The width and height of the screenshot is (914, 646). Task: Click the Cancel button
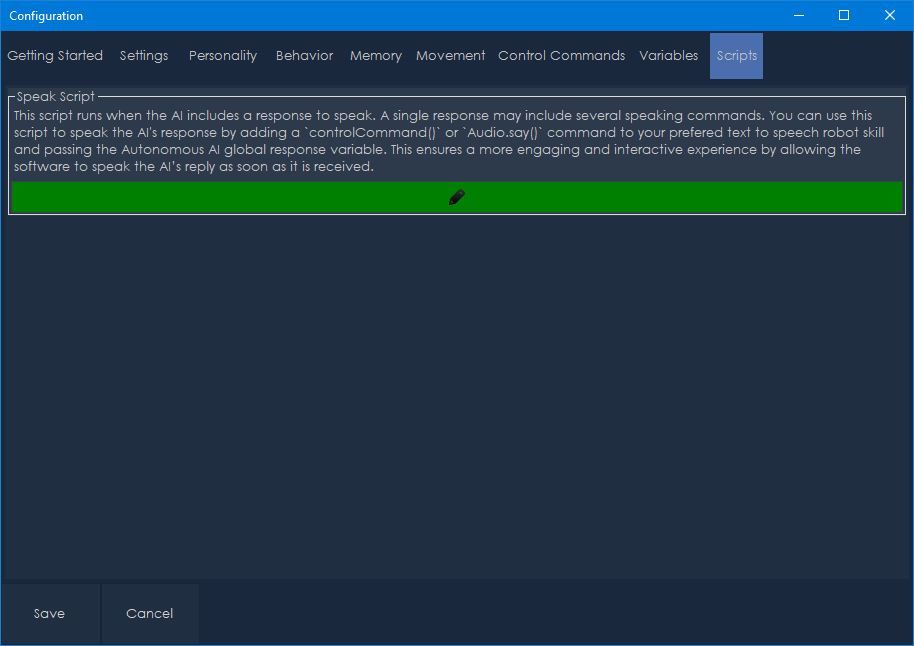pyautogui.click(x=150, y=614)
